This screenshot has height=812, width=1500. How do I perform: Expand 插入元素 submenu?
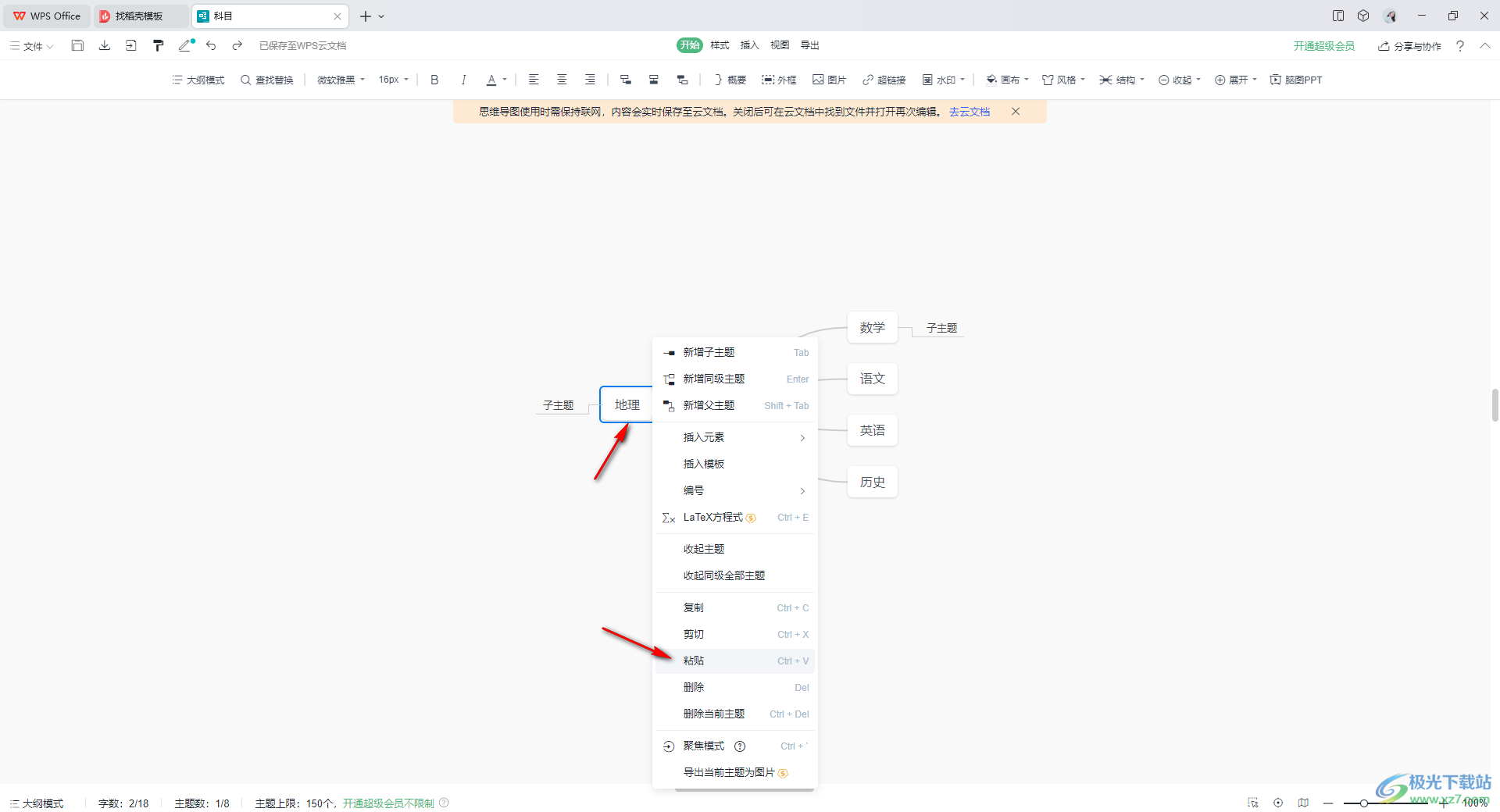pyautogui.click(x=735, y=438)
